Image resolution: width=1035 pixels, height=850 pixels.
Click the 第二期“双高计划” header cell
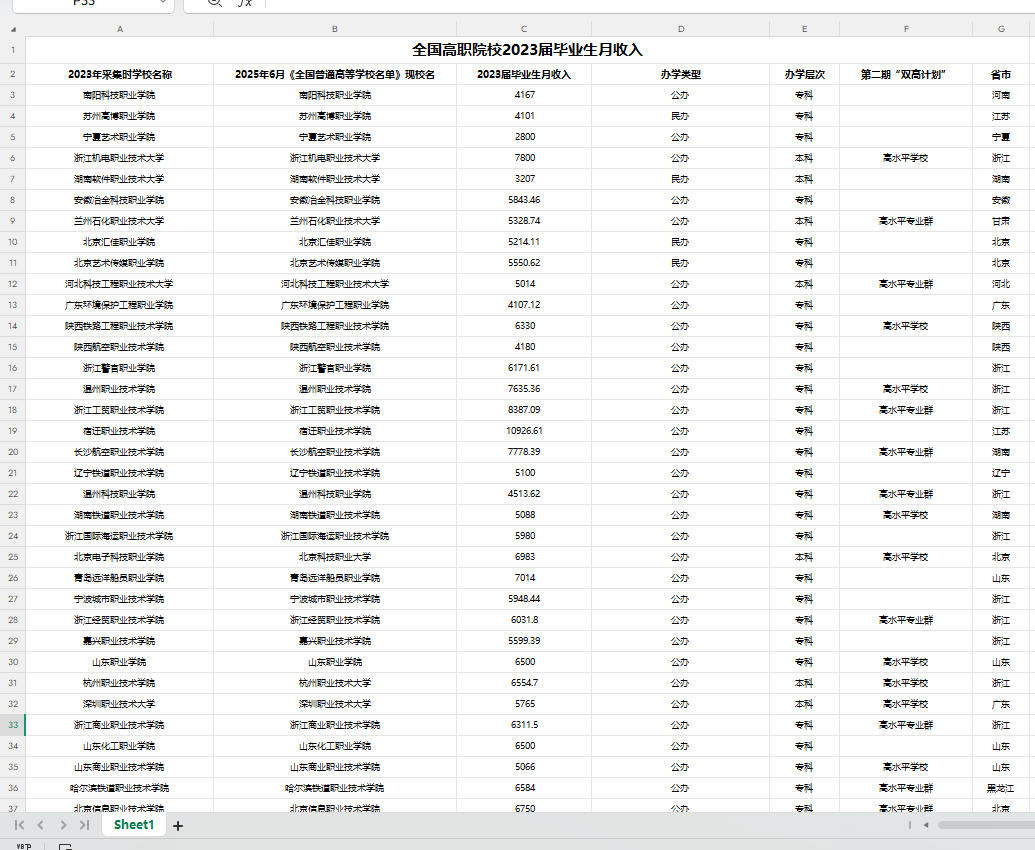pos(904,74)
